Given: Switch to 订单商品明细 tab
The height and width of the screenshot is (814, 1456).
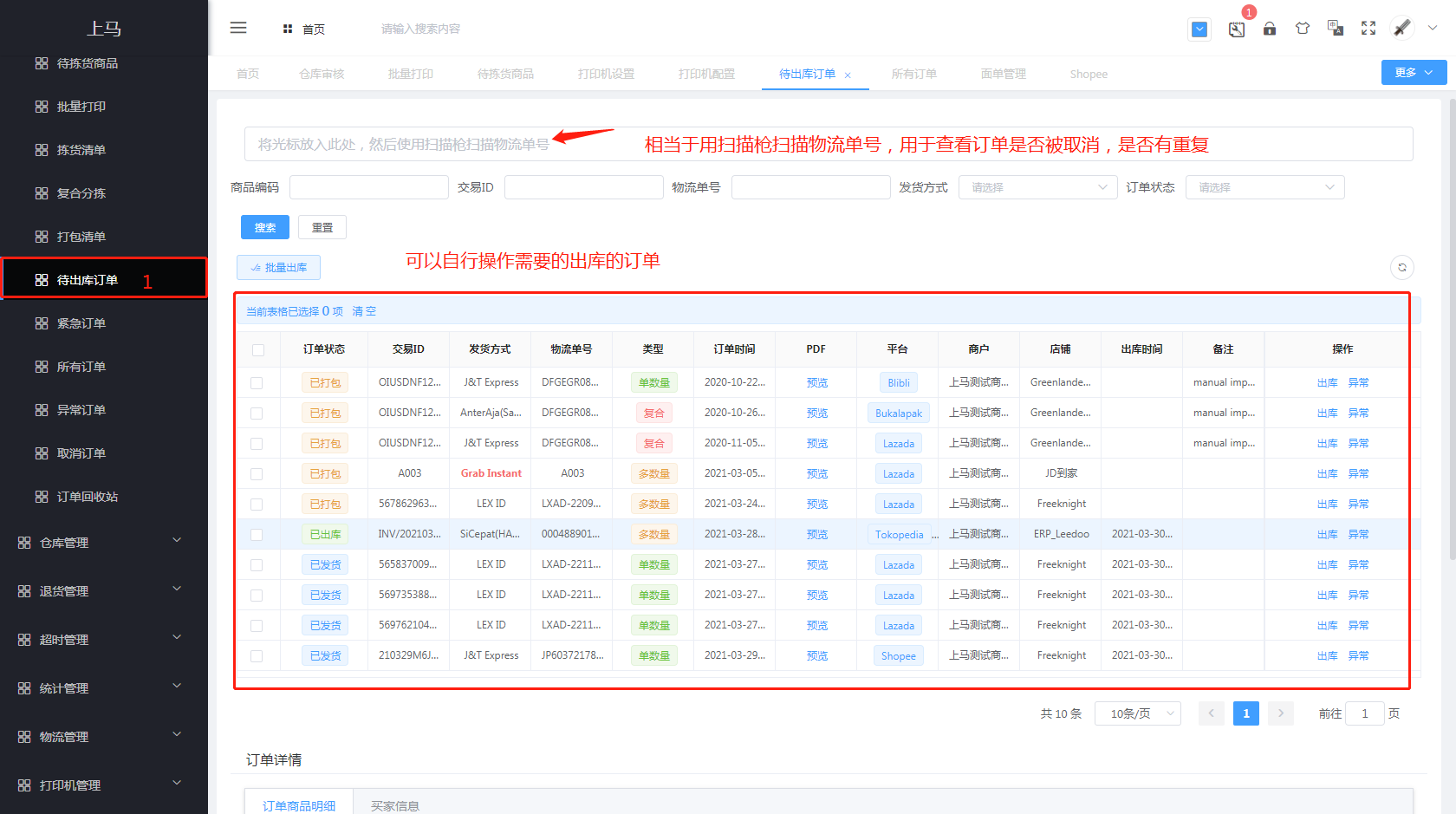Looking at the screenshot, I should (299, 805).
